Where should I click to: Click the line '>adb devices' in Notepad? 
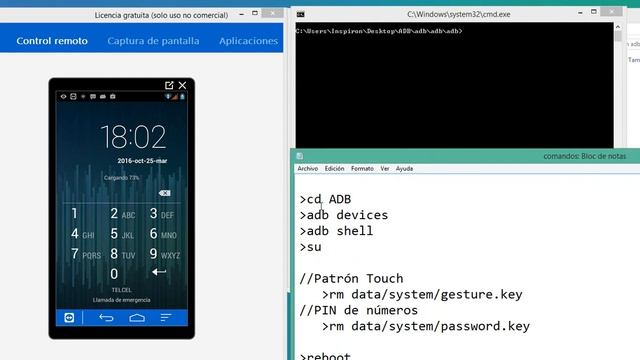pyautogui.click(x=344, y=215)
